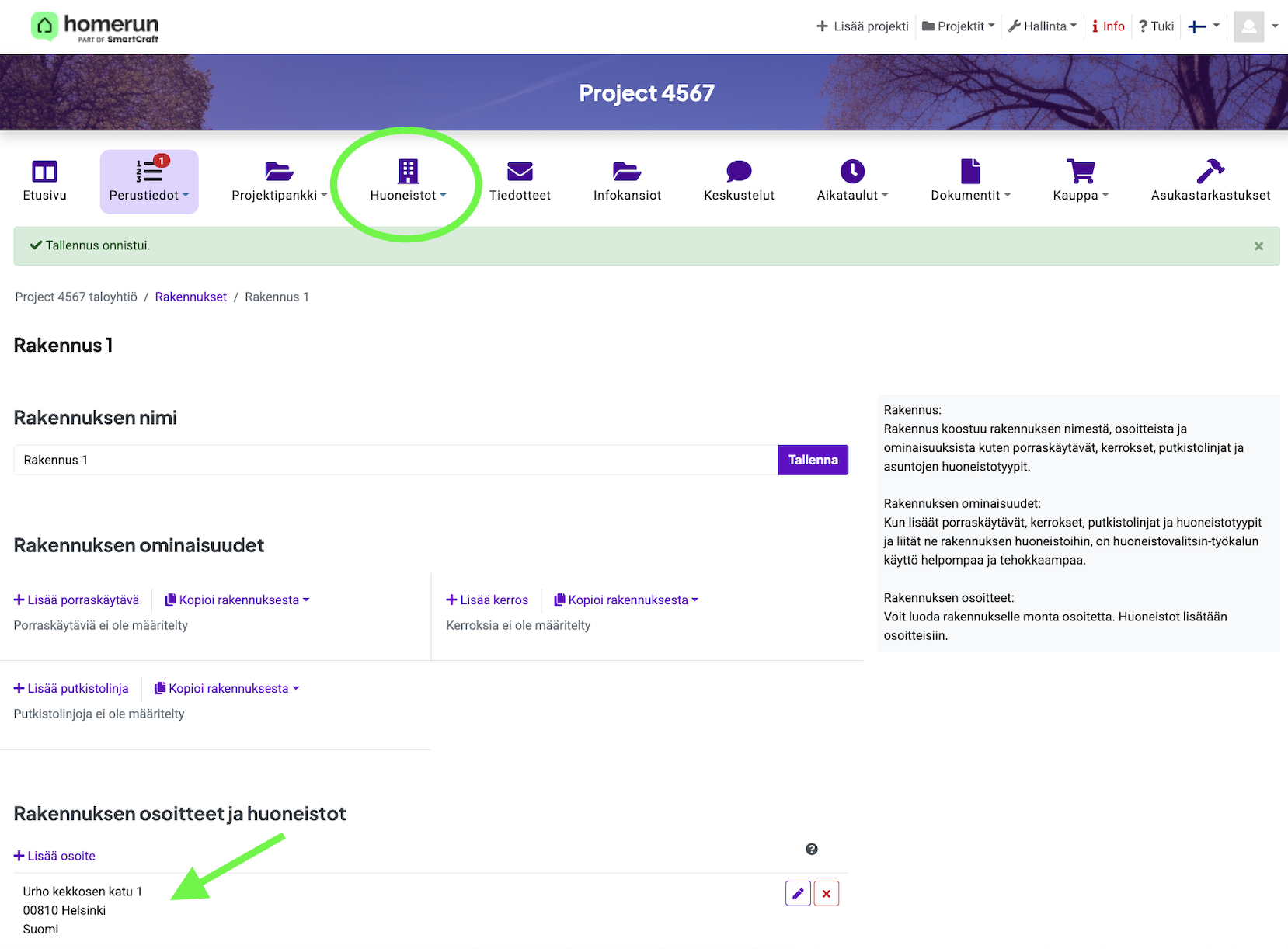Click the help question mark icon
Viewport: 1288px width, 949px height.
pyautogui.click(x=812, y=850)
